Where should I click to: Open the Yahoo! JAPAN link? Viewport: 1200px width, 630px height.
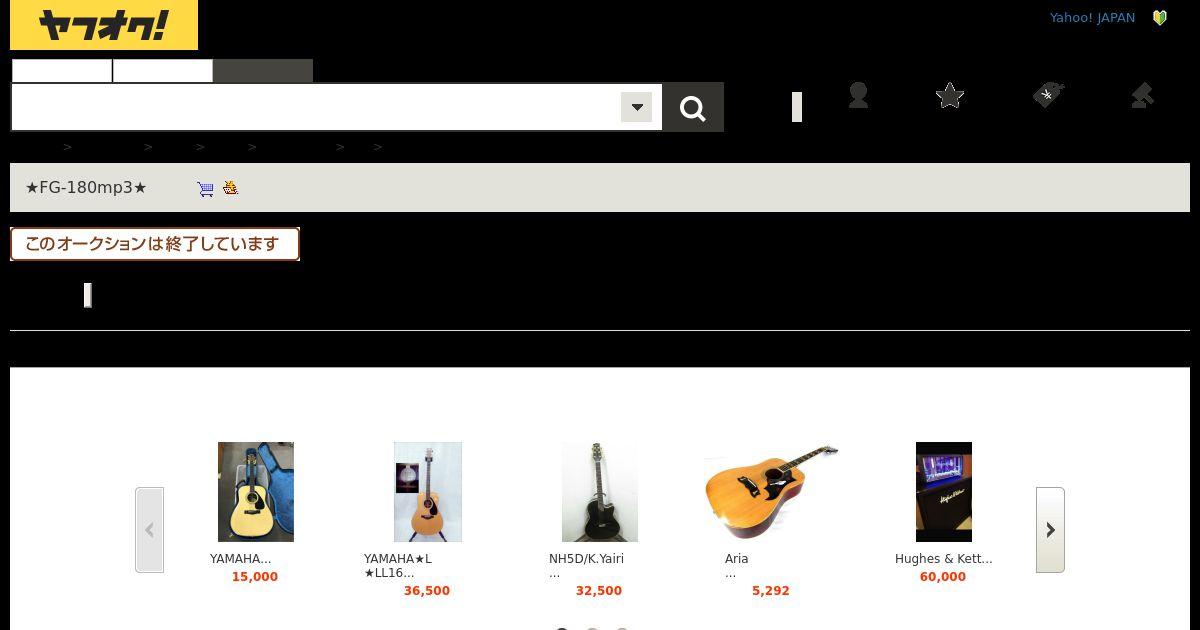click(x=1092, y=18)
